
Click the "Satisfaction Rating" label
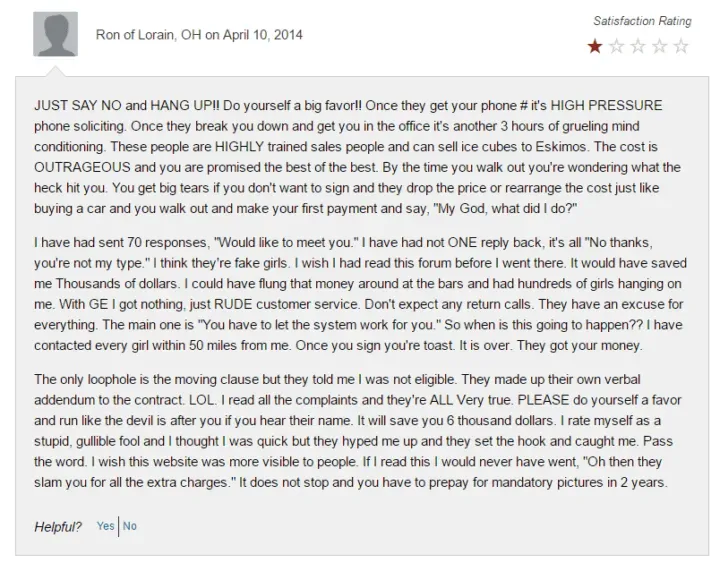[641, 21]
